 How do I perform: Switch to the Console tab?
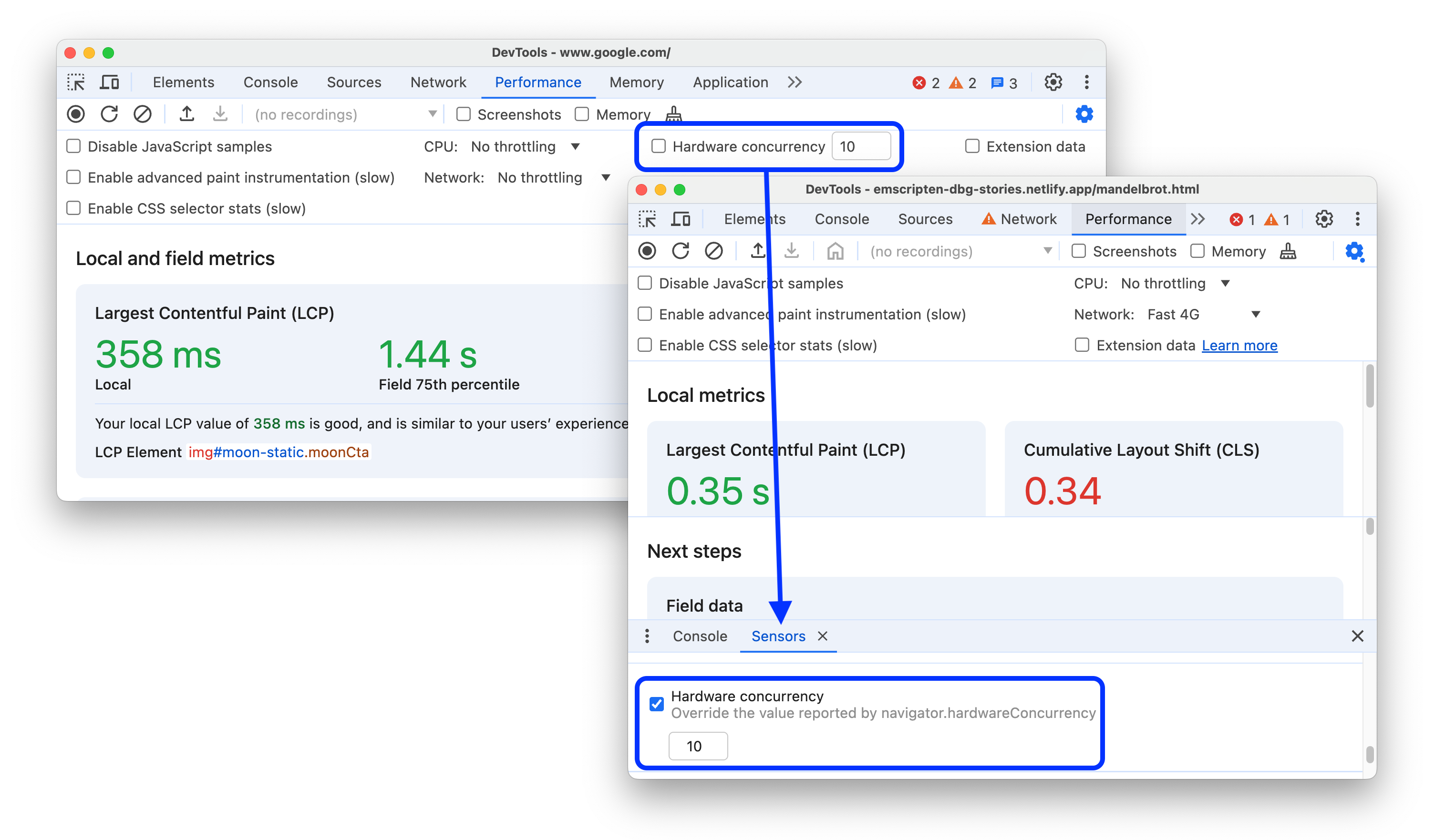(x=701, y=635)
